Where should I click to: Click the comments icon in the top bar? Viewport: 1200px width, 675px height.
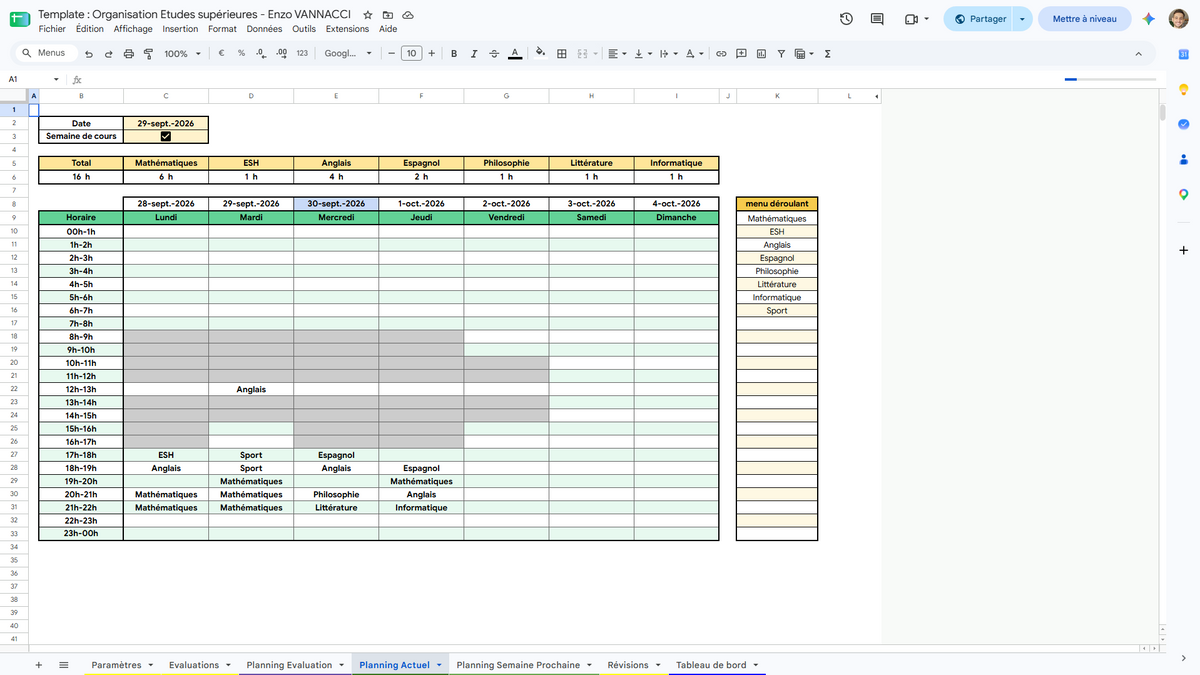point(878,19)
